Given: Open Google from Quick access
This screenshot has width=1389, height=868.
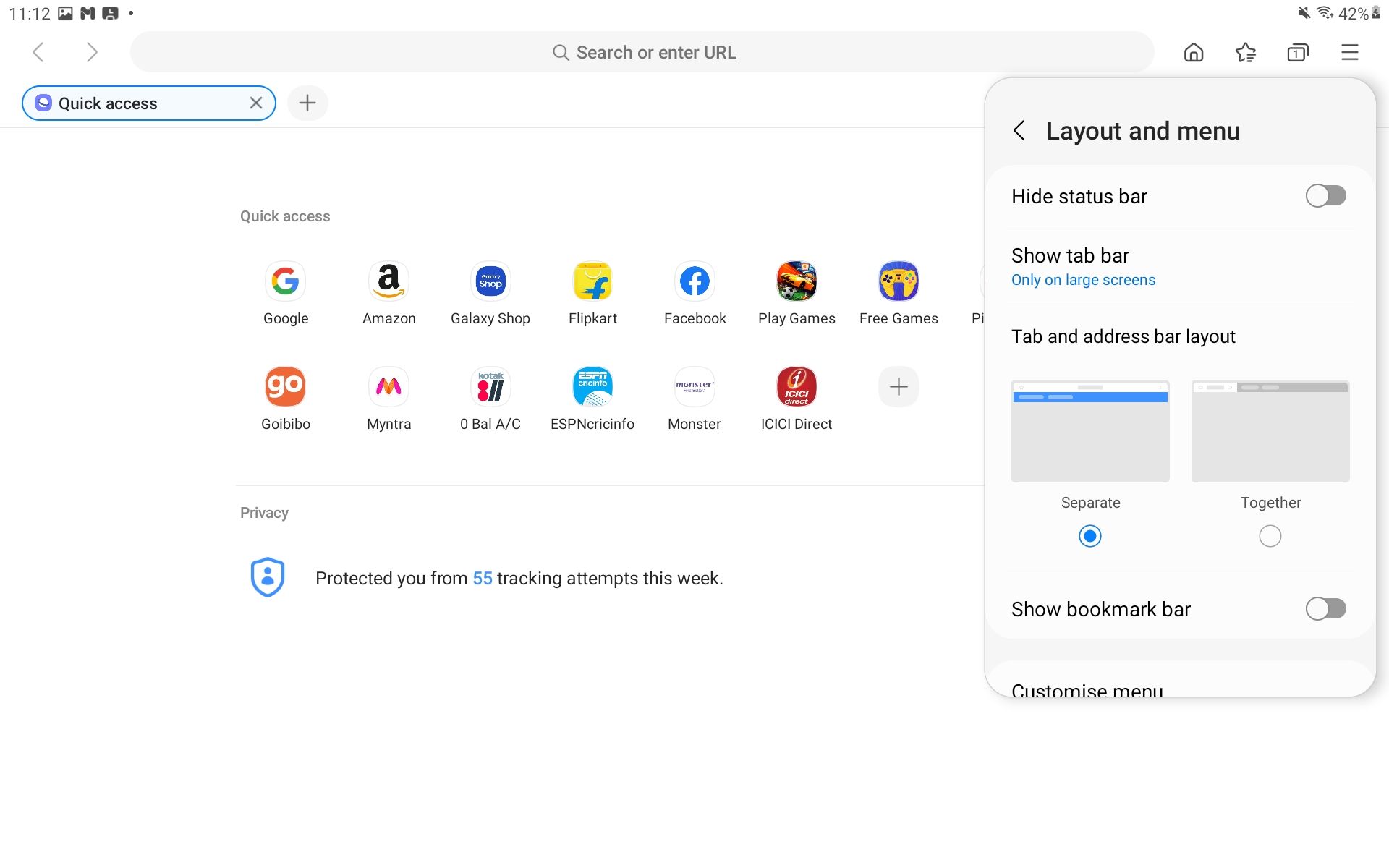Looking at the screenshot, I should (x=285, y=292).
